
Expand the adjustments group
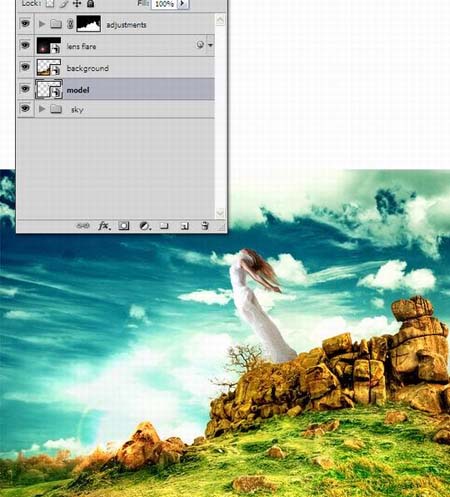42,24
